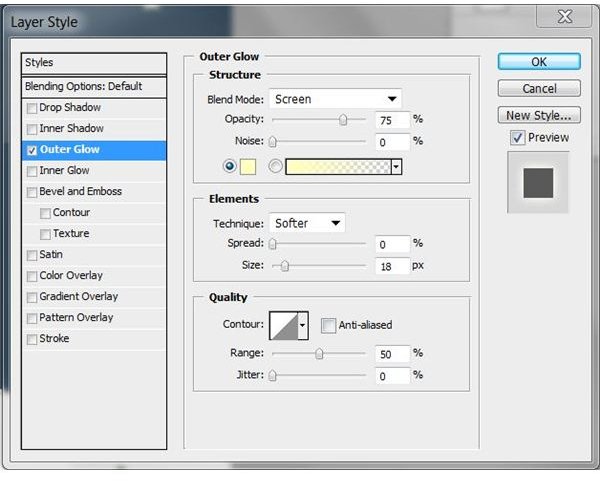Enable Bevel and Emboss checkbox

pyautogui.click(x=32, y=192)
